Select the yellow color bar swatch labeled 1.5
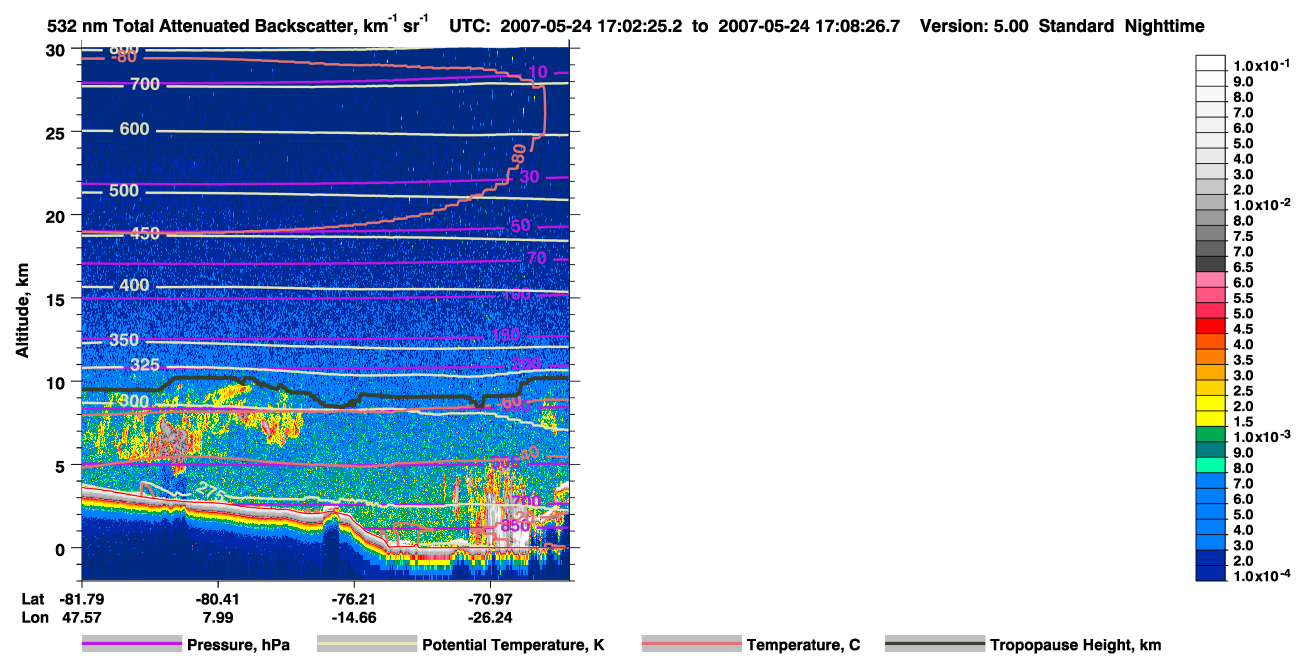The height and width of the screenshot is (667, 1300). coord(1210,419)
